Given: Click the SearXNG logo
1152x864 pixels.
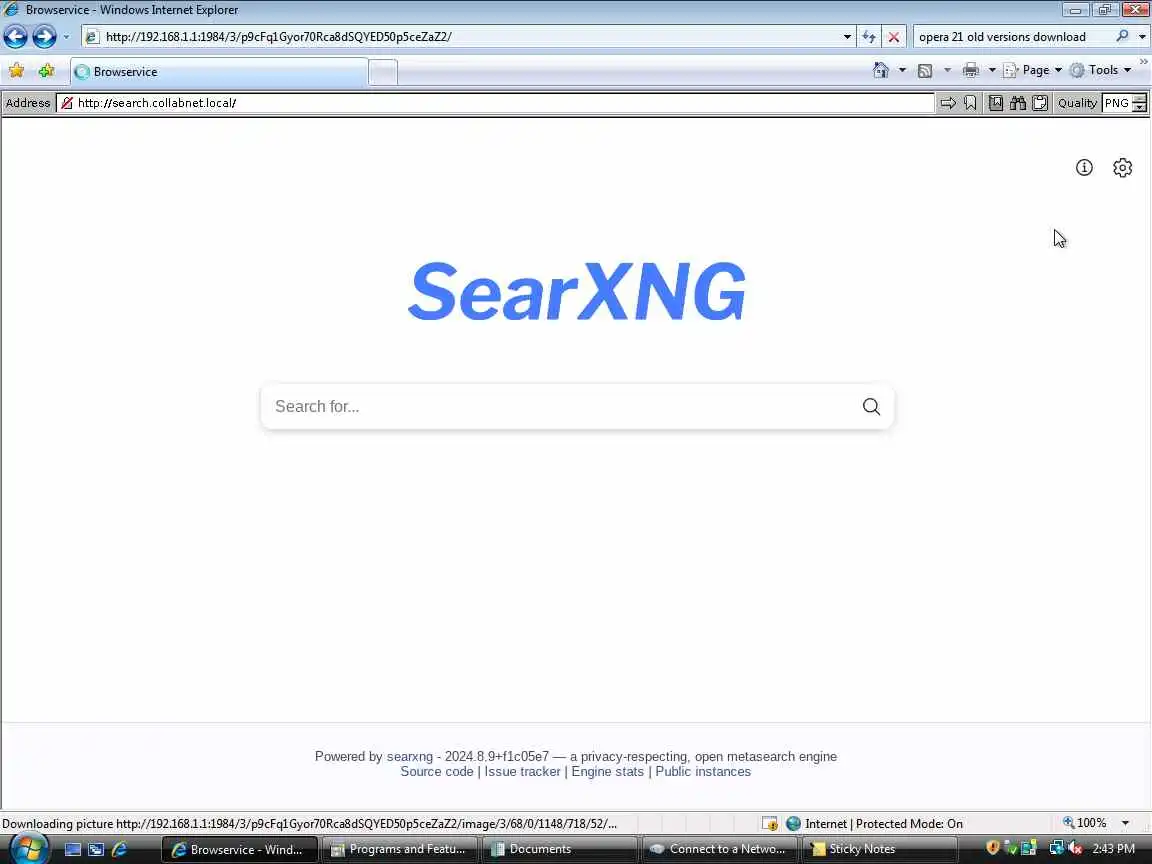Looking at the screenshot, I should point(577,291).
